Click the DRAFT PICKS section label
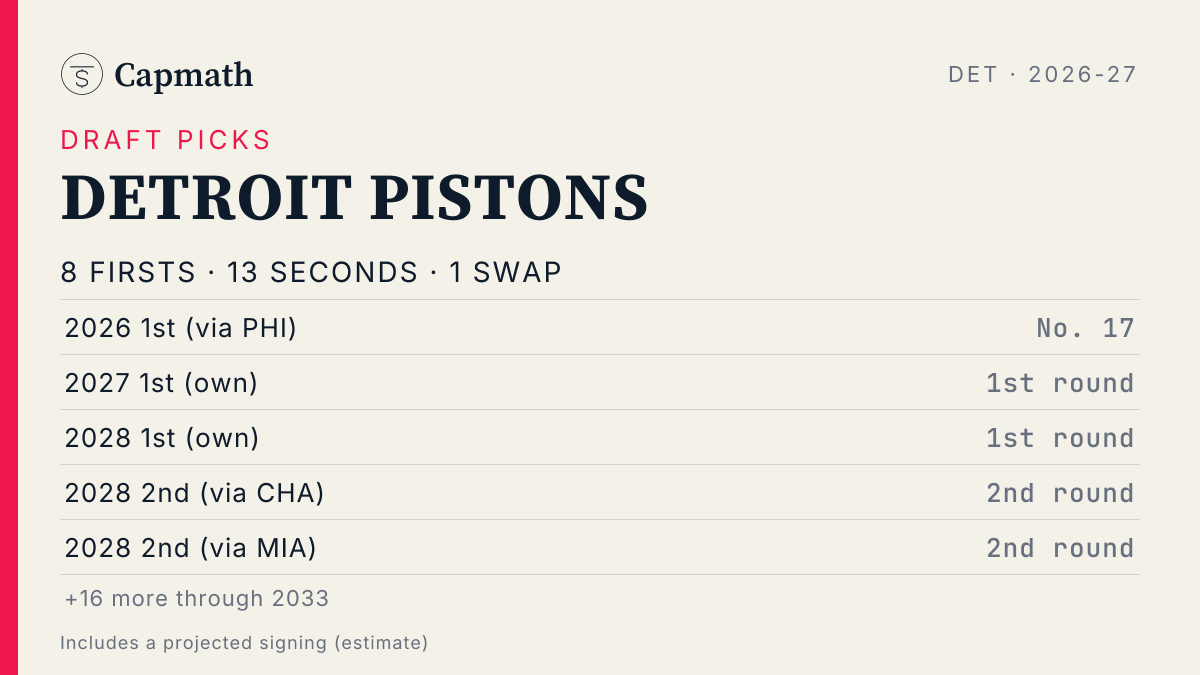 [166, 140]
